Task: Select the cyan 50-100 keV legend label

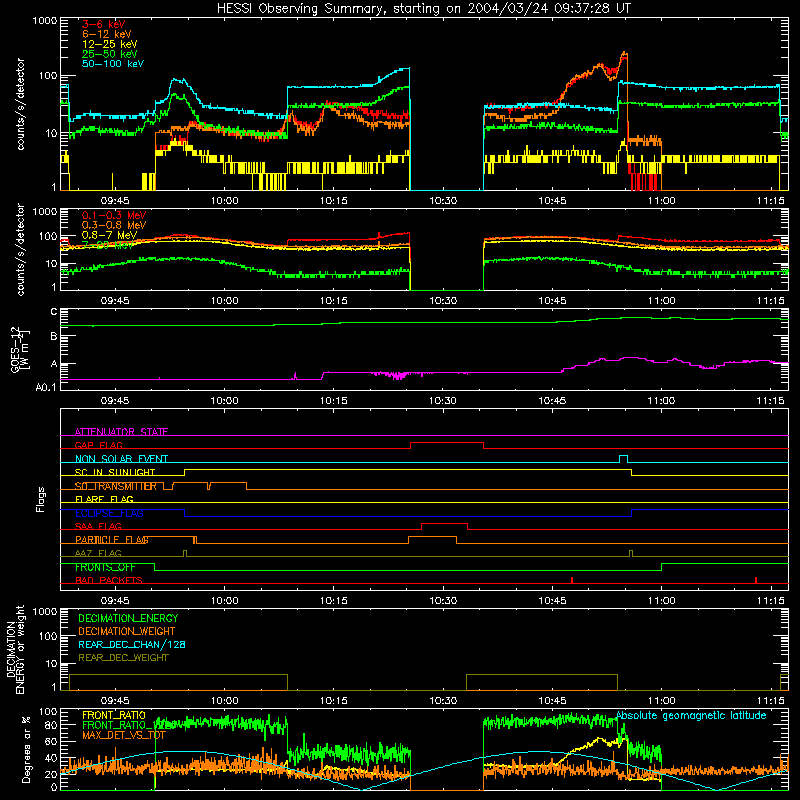Action: click(x=112, y=64)
